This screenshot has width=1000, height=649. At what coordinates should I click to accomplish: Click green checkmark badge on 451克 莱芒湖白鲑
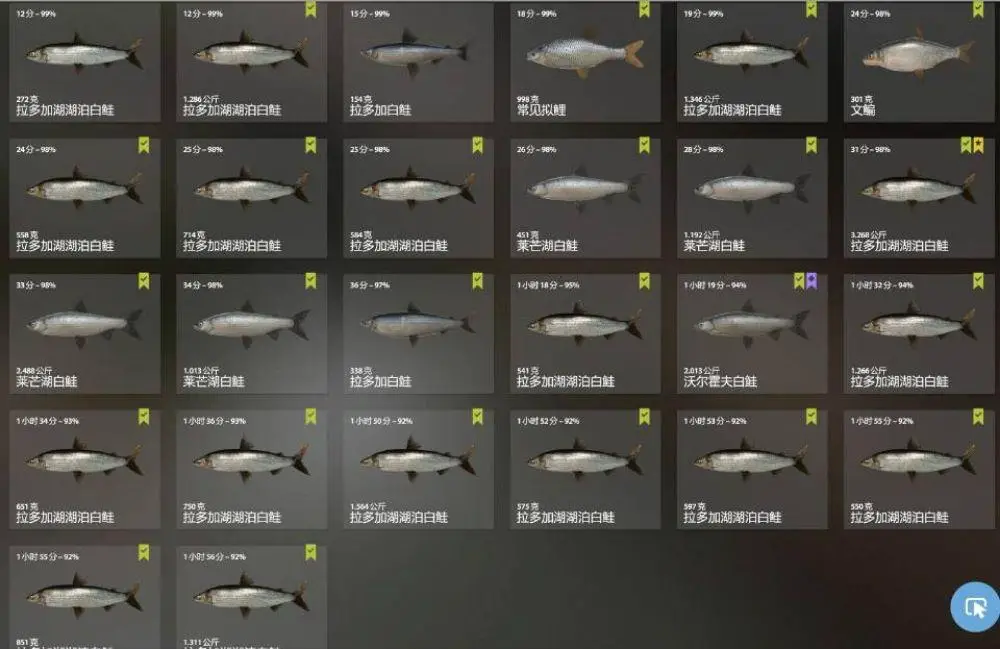tap(644, 145)
